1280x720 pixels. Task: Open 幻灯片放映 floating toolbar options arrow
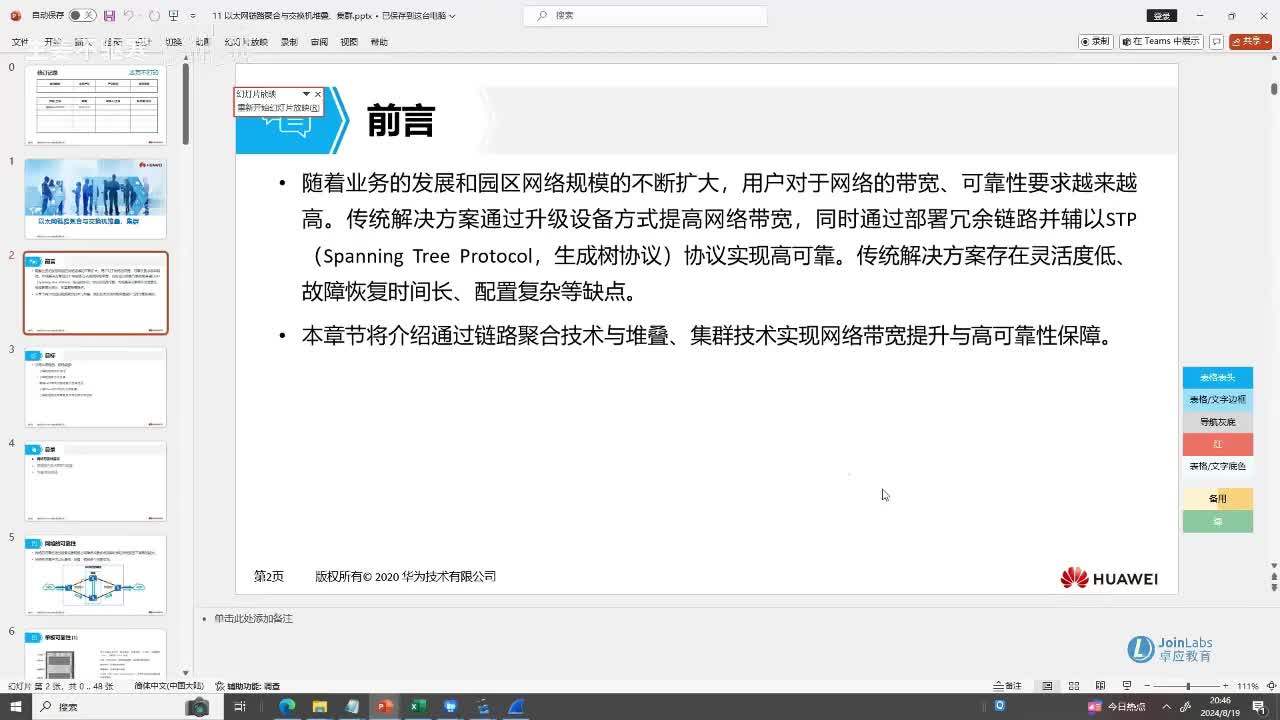(x=306, y=94)
